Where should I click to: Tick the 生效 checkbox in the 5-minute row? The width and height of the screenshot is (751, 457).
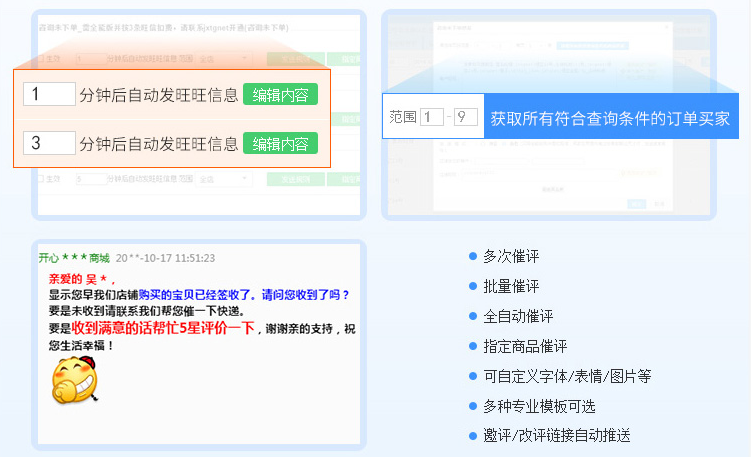(41, 179)
